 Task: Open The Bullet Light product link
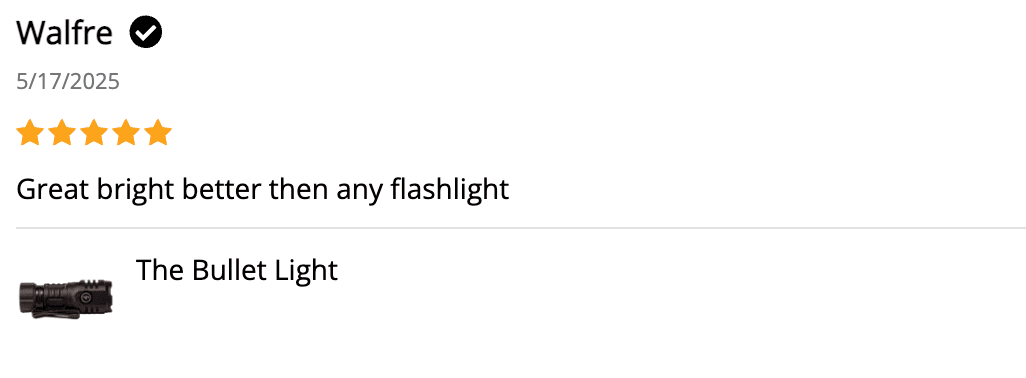click(x=237, y=269)
